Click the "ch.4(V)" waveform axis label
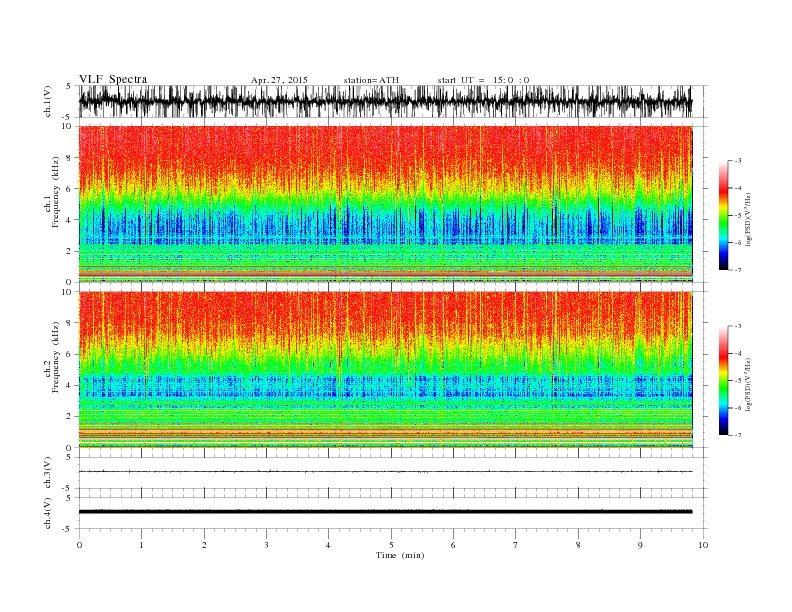 tap(48, 513)
